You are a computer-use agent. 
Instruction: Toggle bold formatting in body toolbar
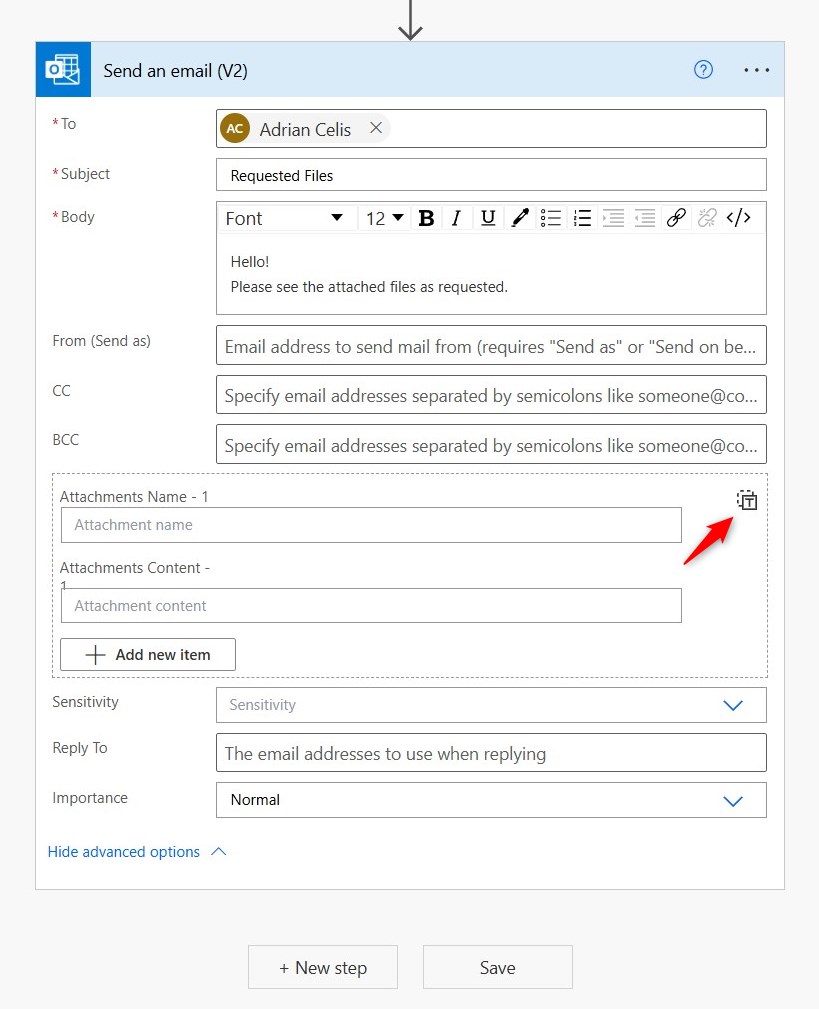pyautogui.click(x=426, y=218)
